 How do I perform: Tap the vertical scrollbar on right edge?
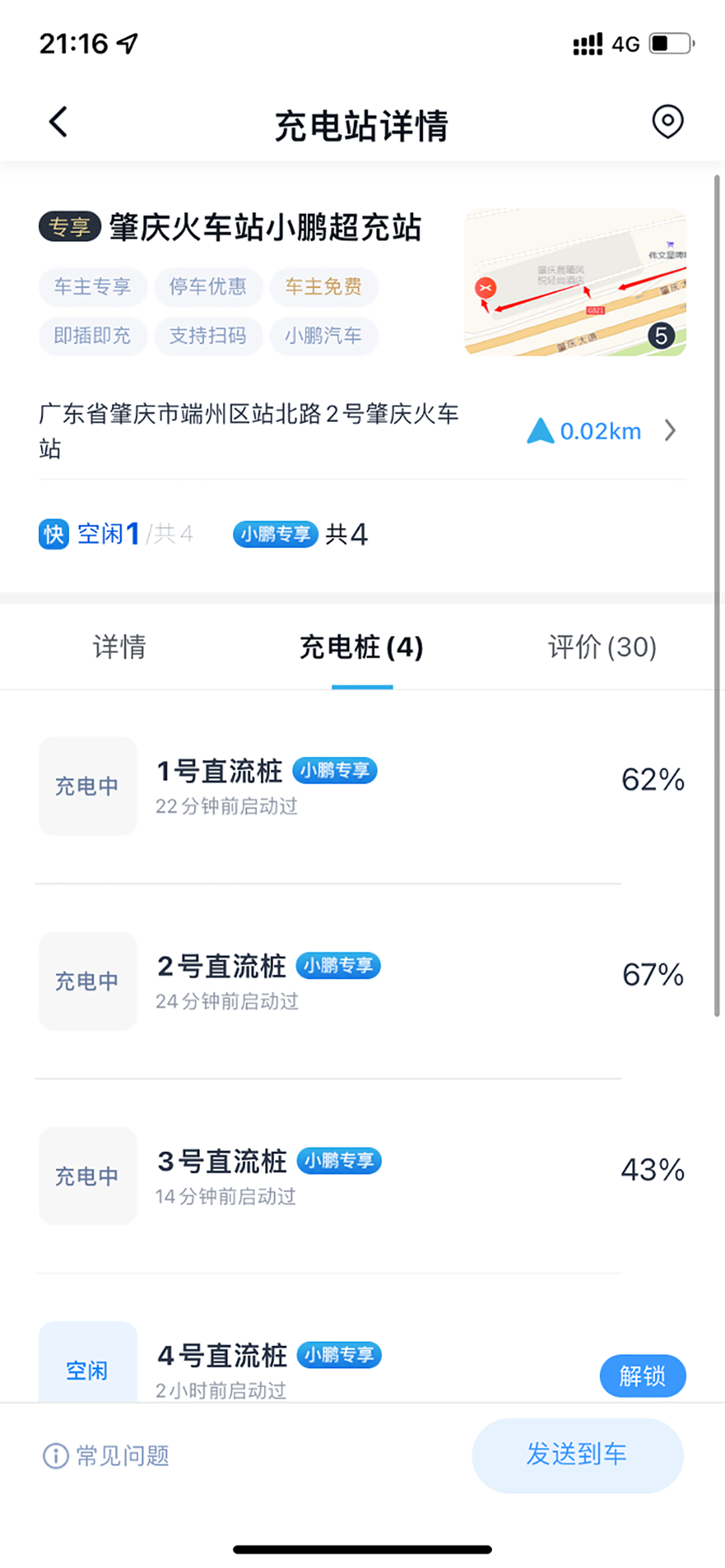pos(717,597)
